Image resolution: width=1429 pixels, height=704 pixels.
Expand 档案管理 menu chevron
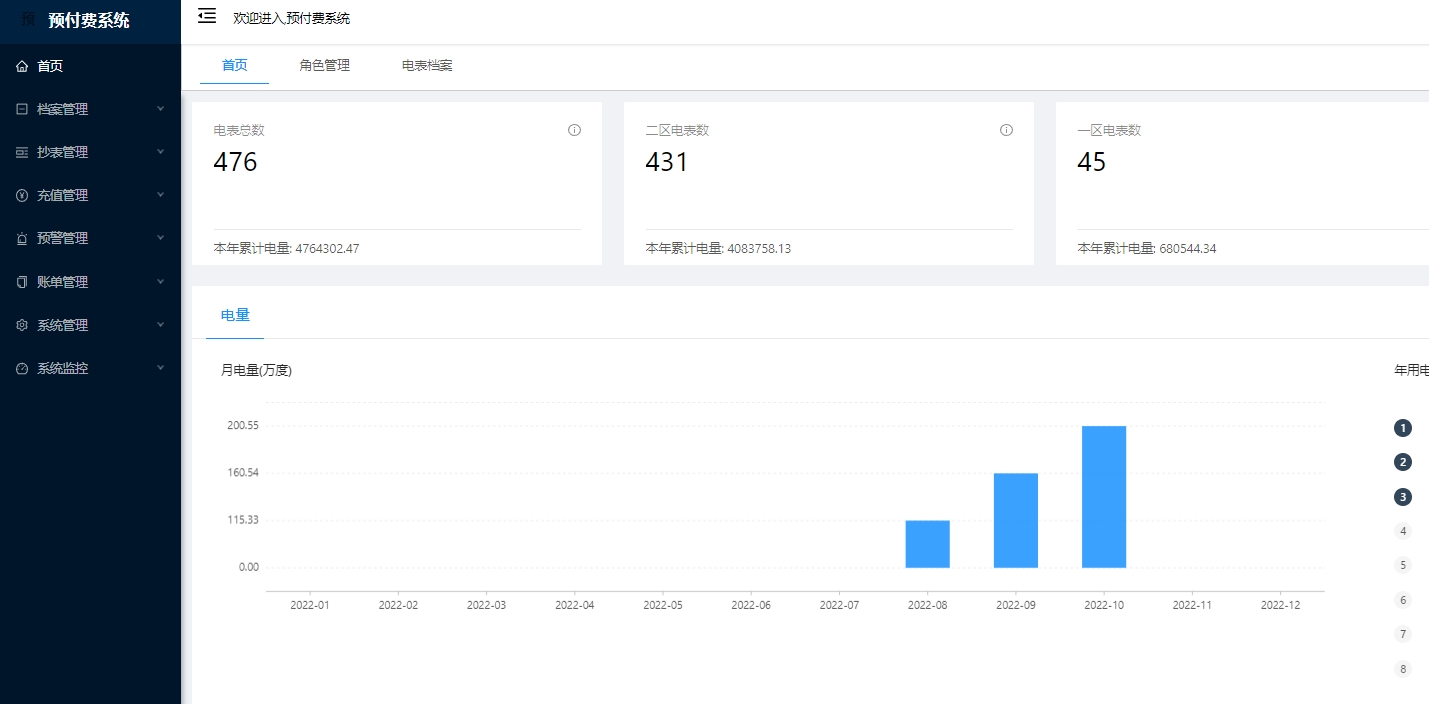(x=160, y=109)
